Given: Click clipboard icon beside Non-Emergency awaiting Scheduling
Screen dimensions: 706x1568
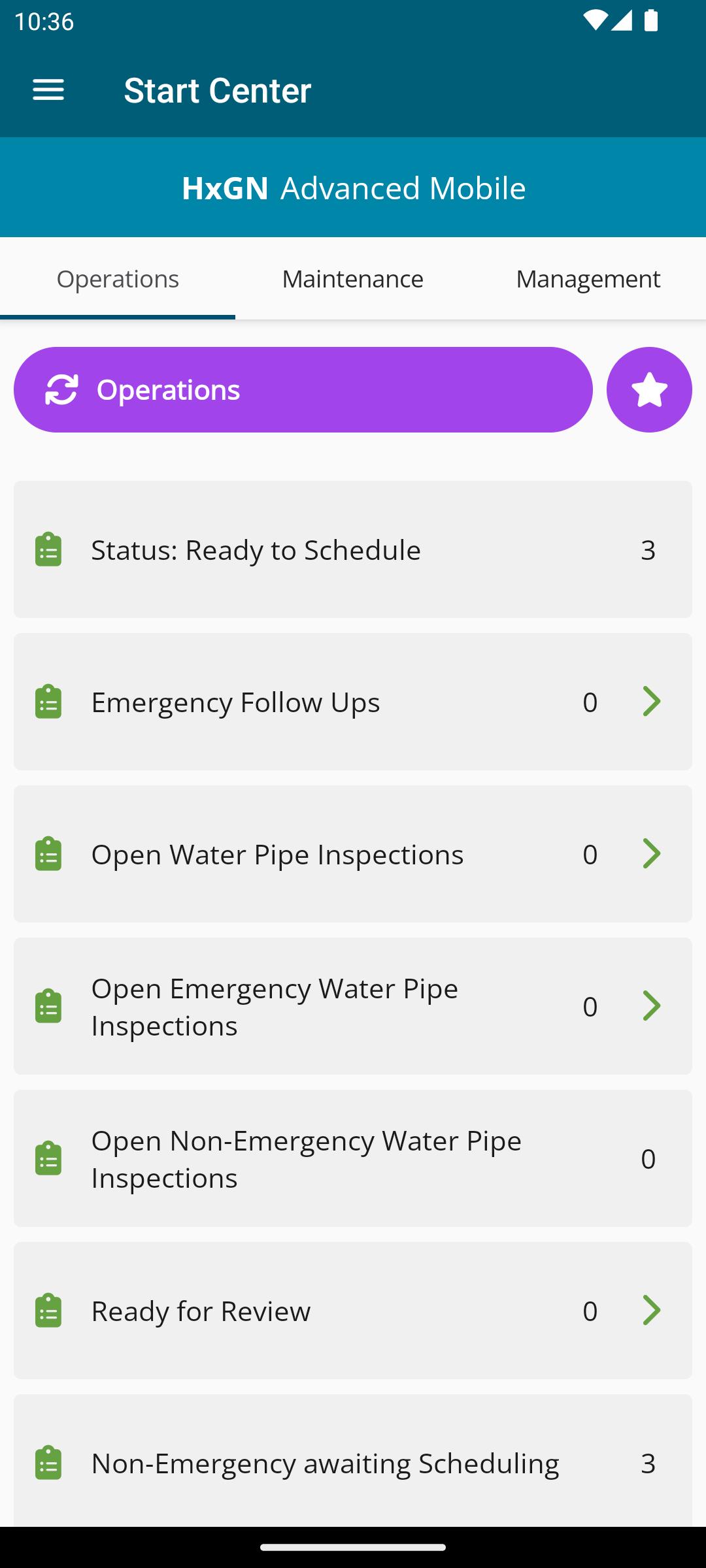Looking at the screenshot, I should tap(48, 1463).
